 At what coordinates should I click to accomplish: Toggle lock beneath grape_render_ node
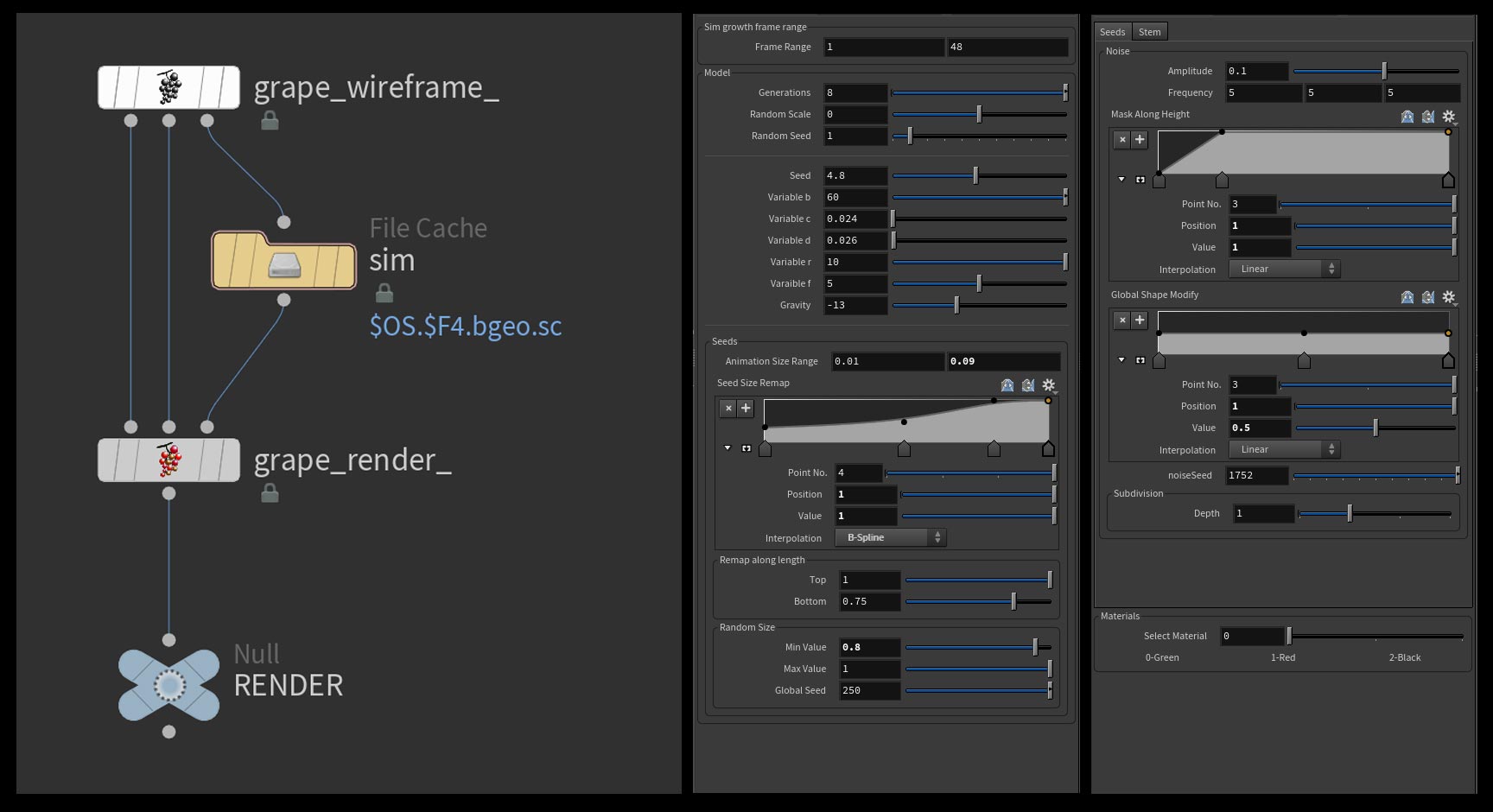[x=270, y=493]
